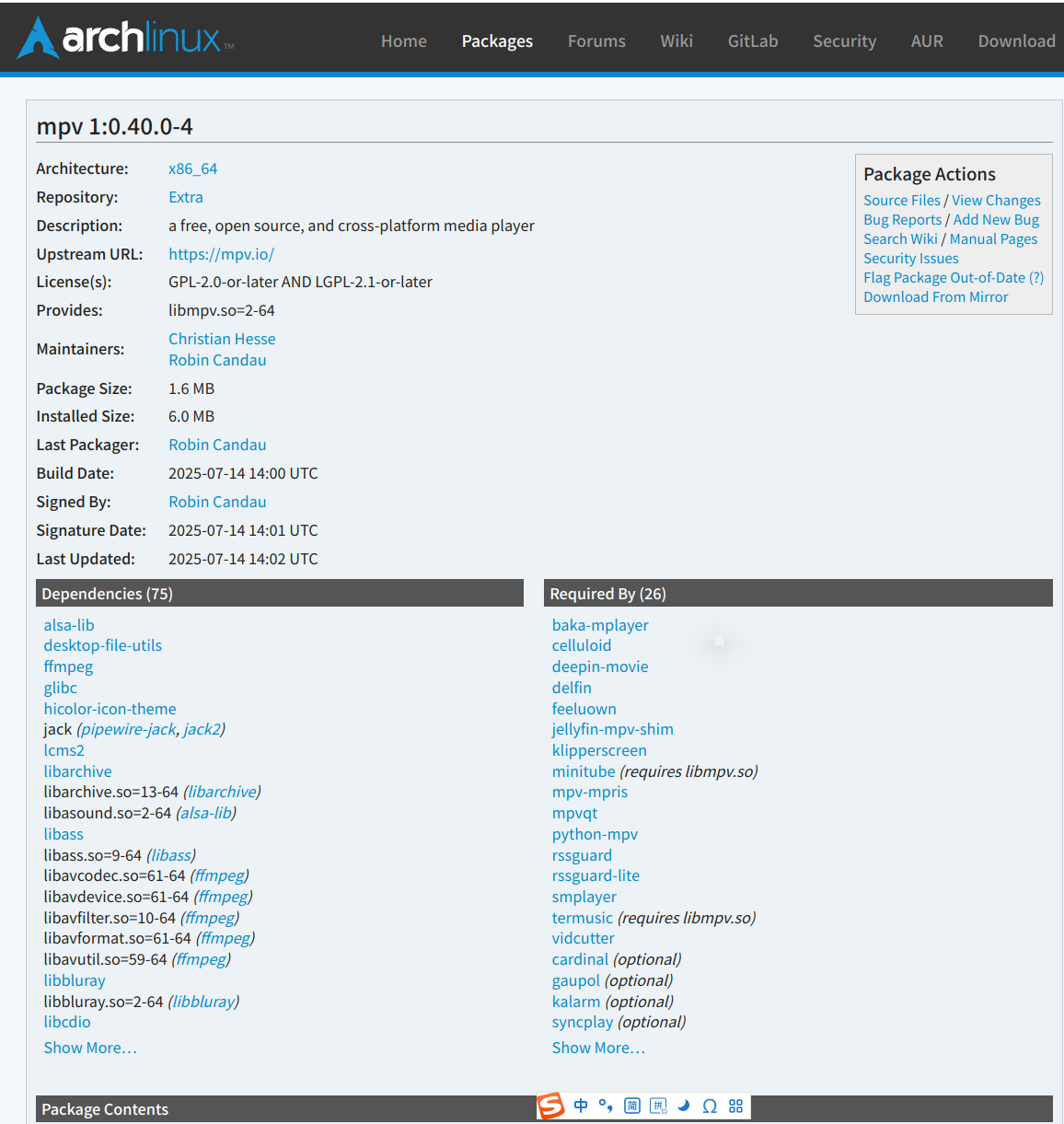Image resolution: width=1064 pixels, height=1124 pixels.
Task: Open the pipewire-jack provider link
Action: coord(129,729)
